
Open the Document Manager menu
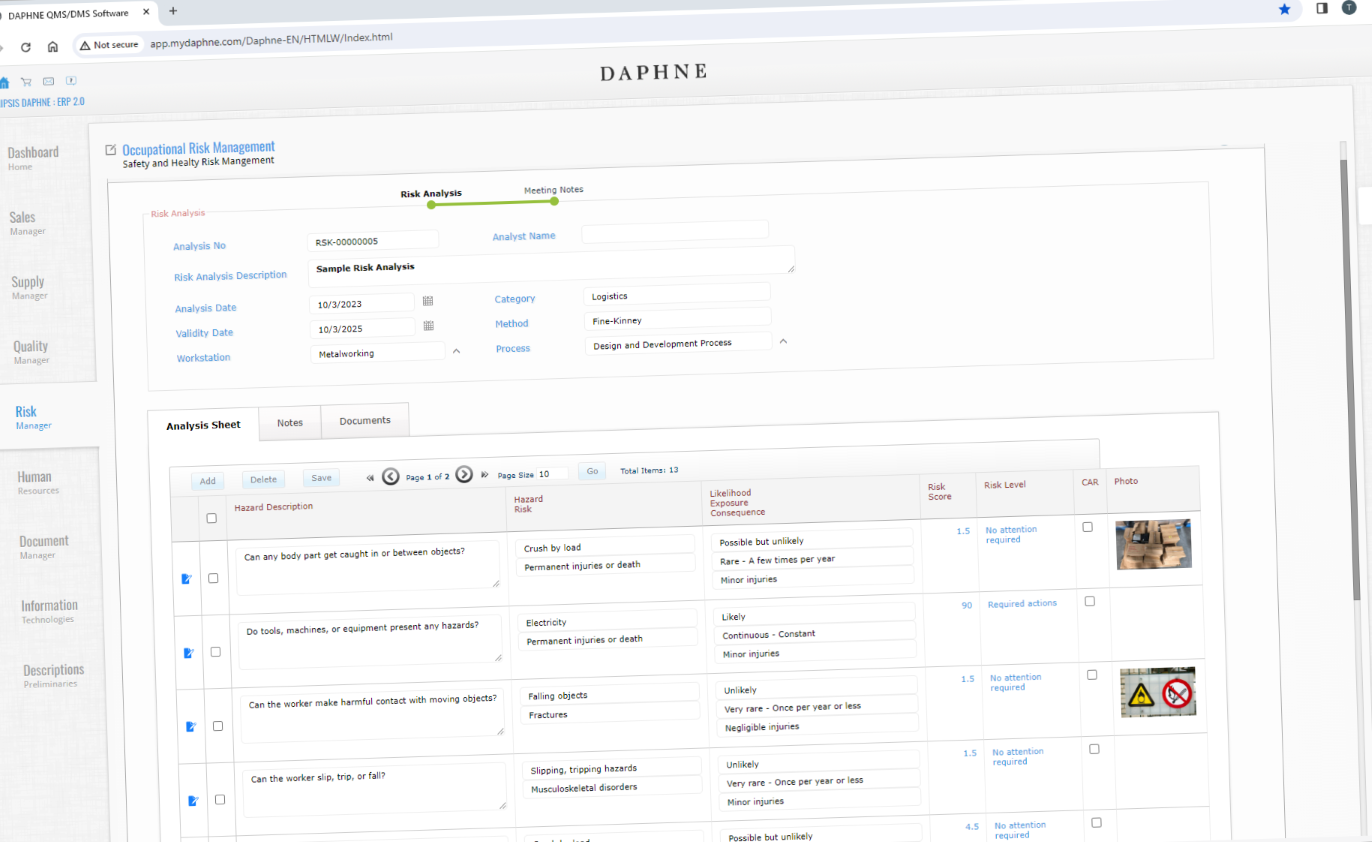44,546
